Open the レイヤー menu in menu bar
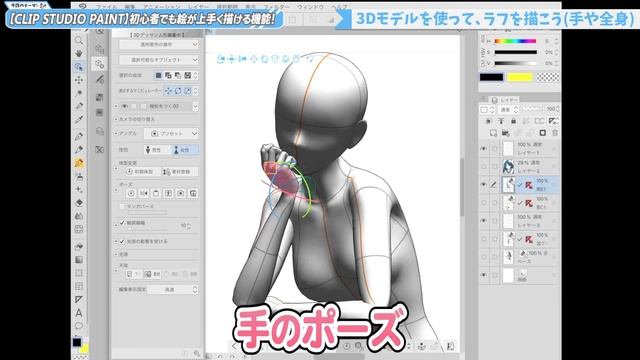 pyautogui.click(x=198, y=7)
